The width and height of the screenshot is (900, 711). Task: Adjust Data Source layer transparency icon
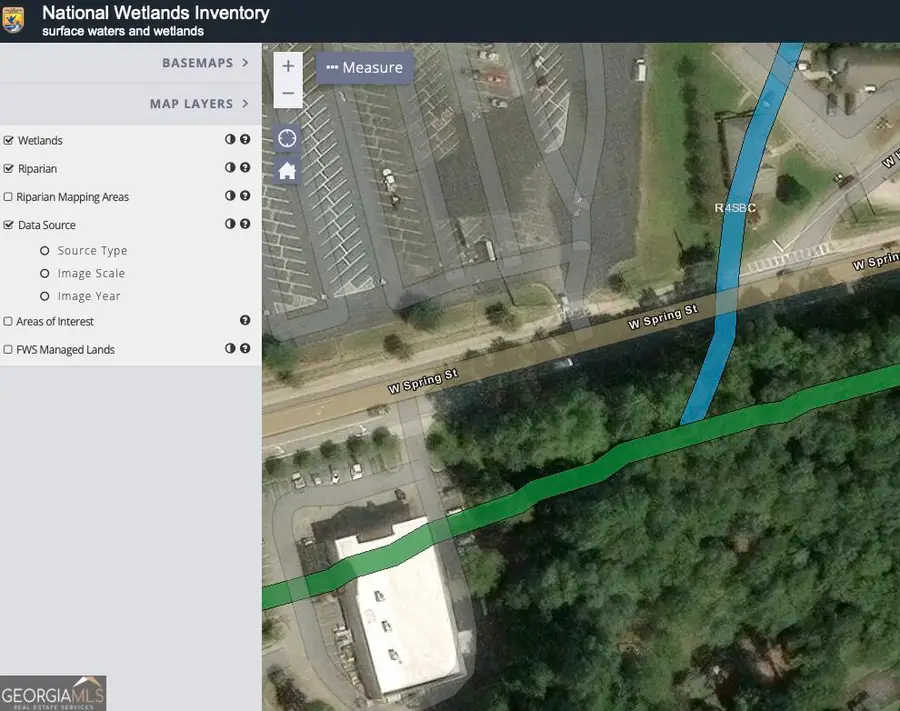[230, 224]
